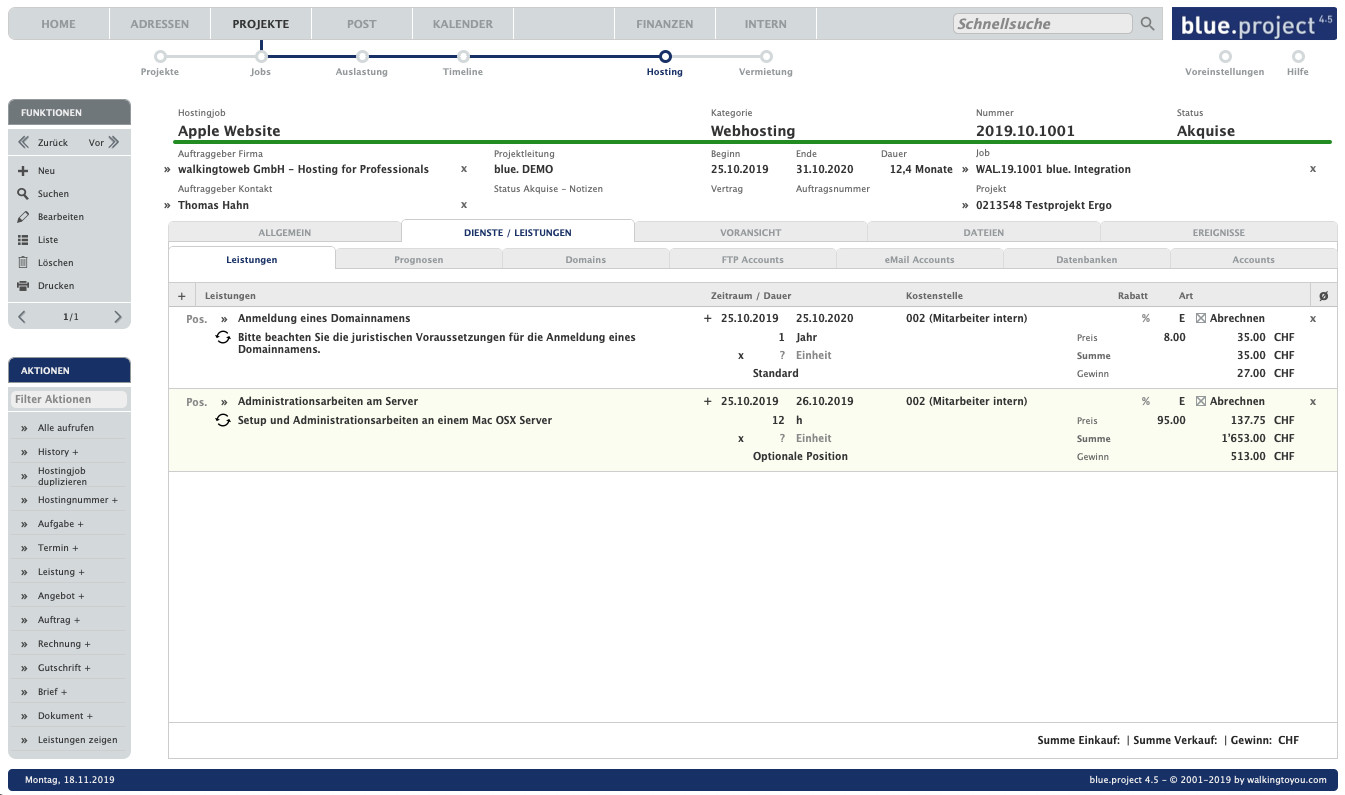Open the Liste view icon

tap(23, 240)
